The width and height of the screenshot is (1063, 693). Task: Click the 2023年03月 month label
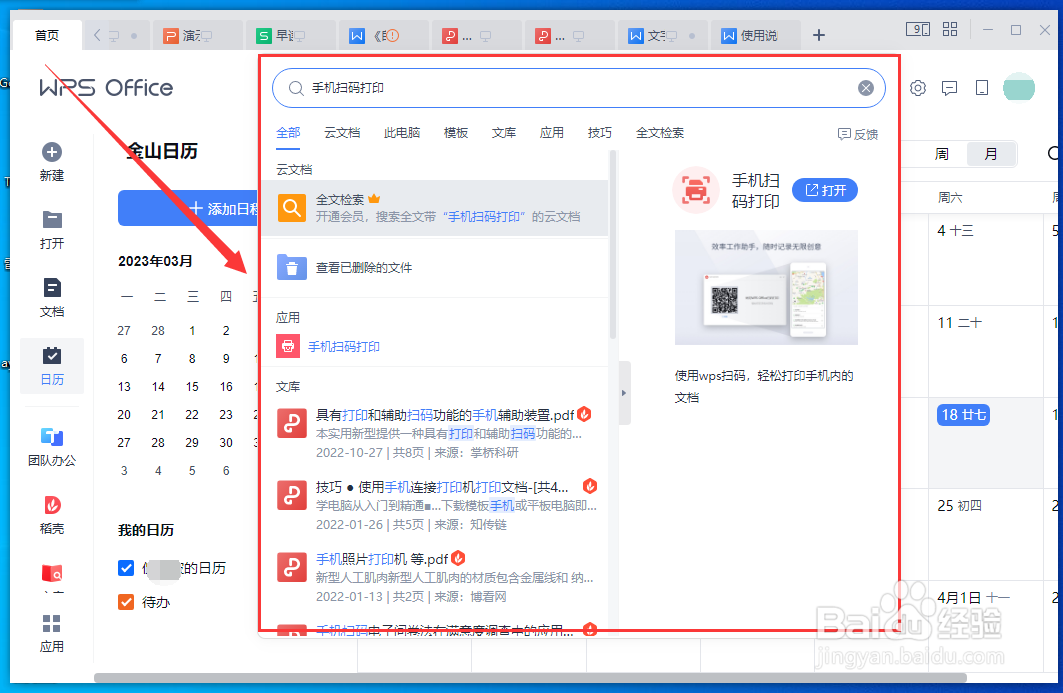point(155,261)
